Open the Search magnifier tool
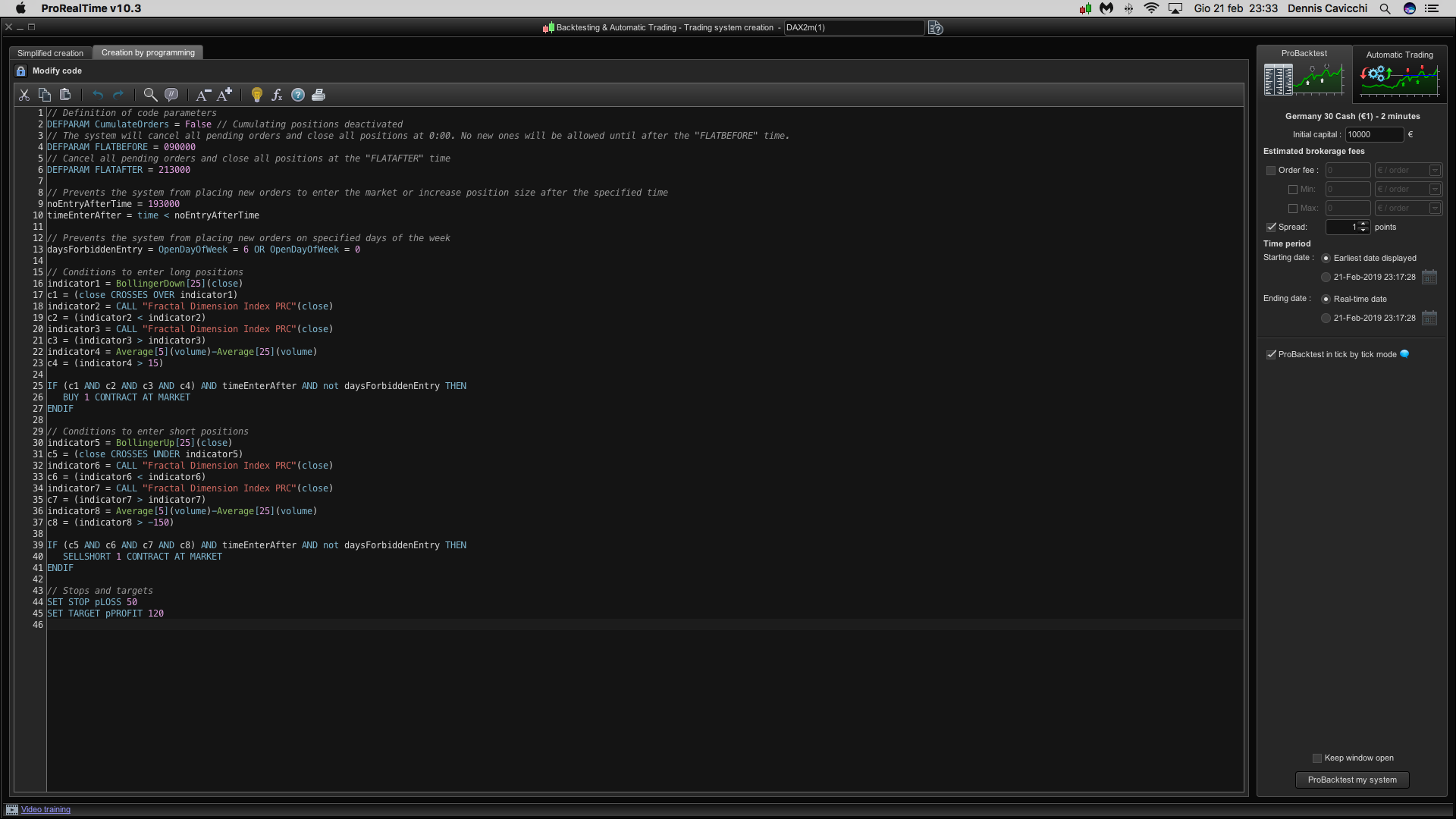The height and width of the screenshot is (819, 1456). 150,95
